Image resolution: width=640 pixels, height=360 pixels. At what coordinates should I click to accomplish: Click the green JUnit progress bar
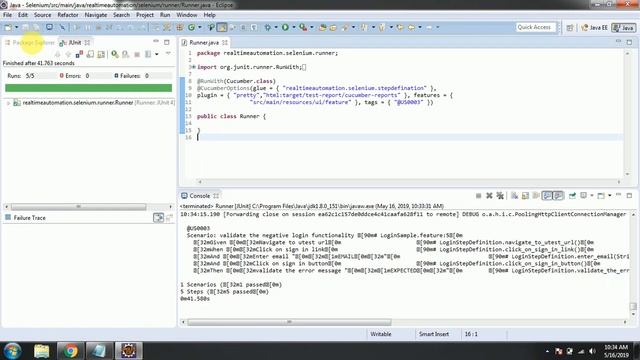pyautogui.click(x=89, y=88)
